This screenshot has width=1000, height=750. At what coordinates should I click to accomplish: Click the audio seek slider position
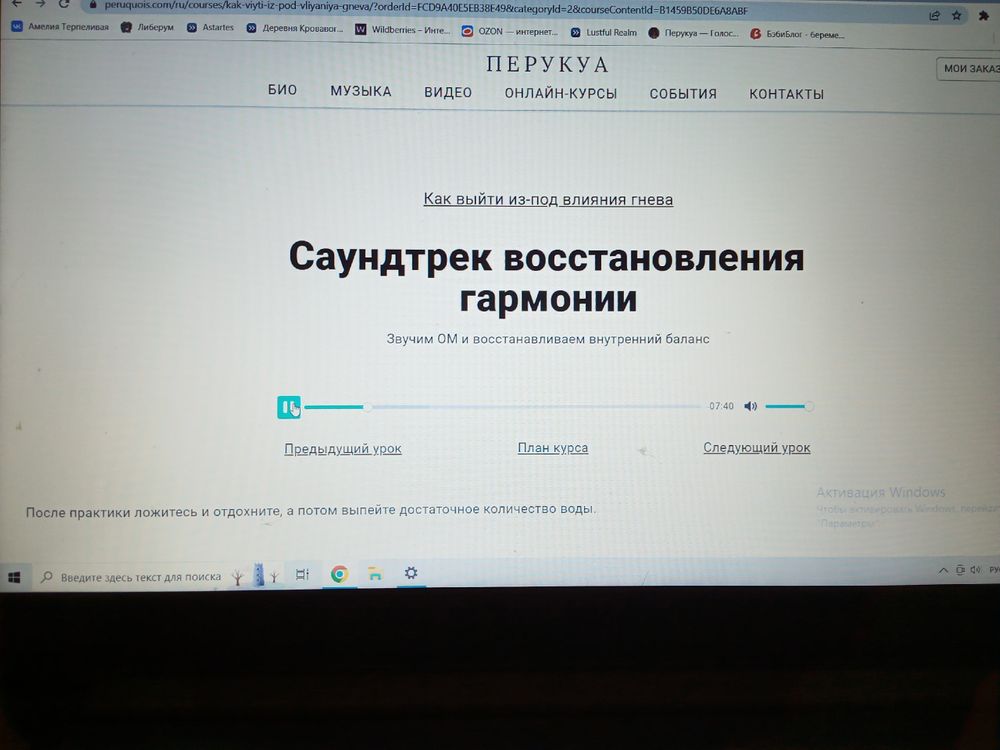367,406
